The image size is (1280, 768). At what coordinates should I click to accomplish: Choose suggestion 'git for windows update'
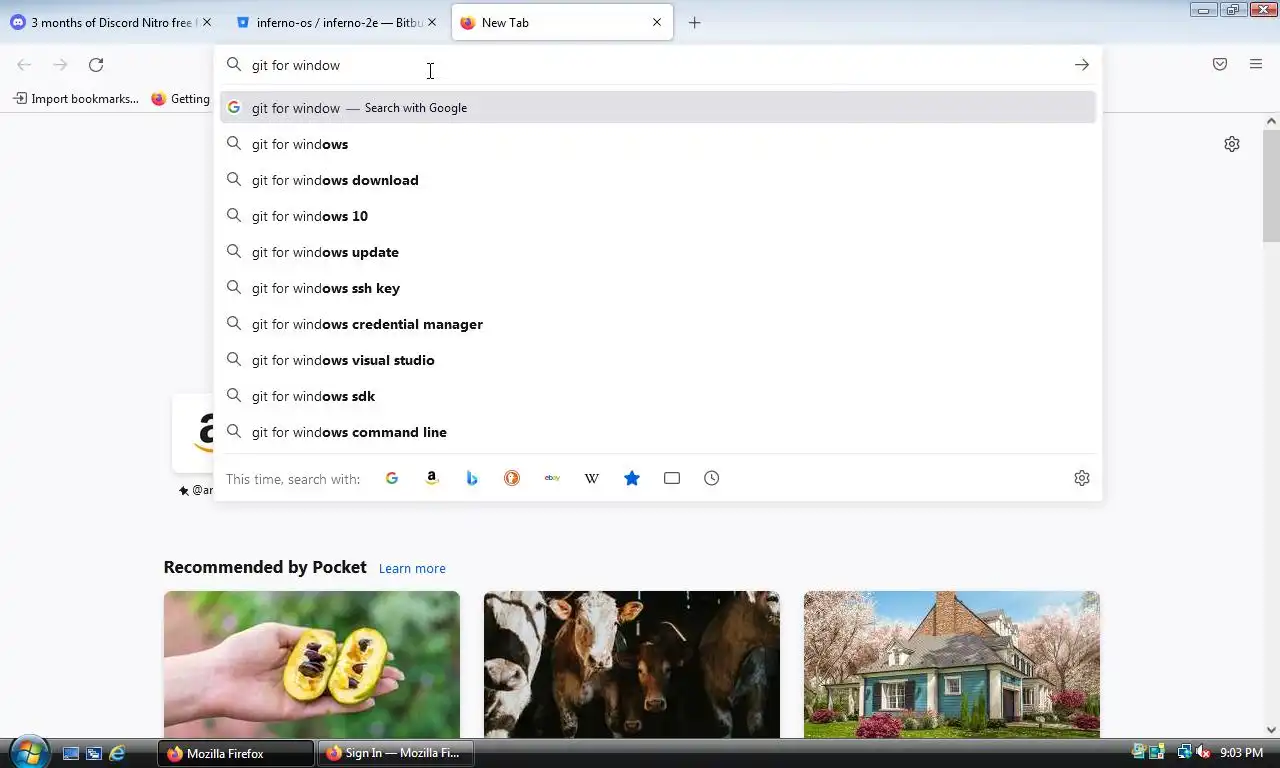tap(658, 252)
